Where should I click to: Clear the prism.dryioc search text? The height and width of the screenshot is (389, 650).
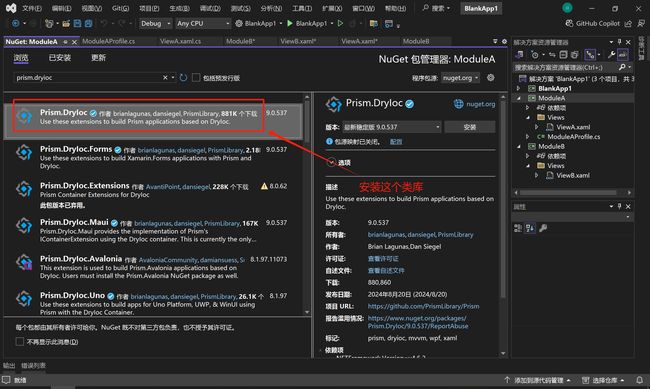tap(165, 78)
